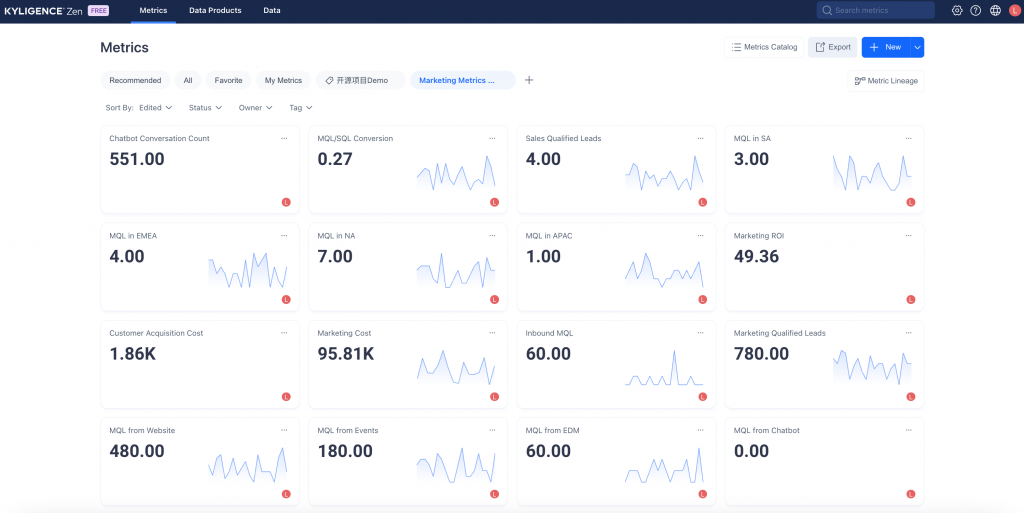Switch to the Data Products tab
The height and width of the screenshot is (513, 1024).
(215, 10)
